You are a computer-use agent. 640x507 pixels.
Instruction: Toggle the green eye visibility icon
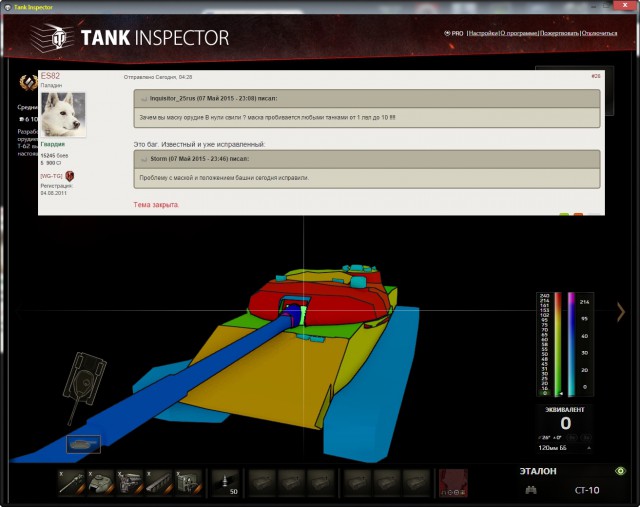[620, 471]
